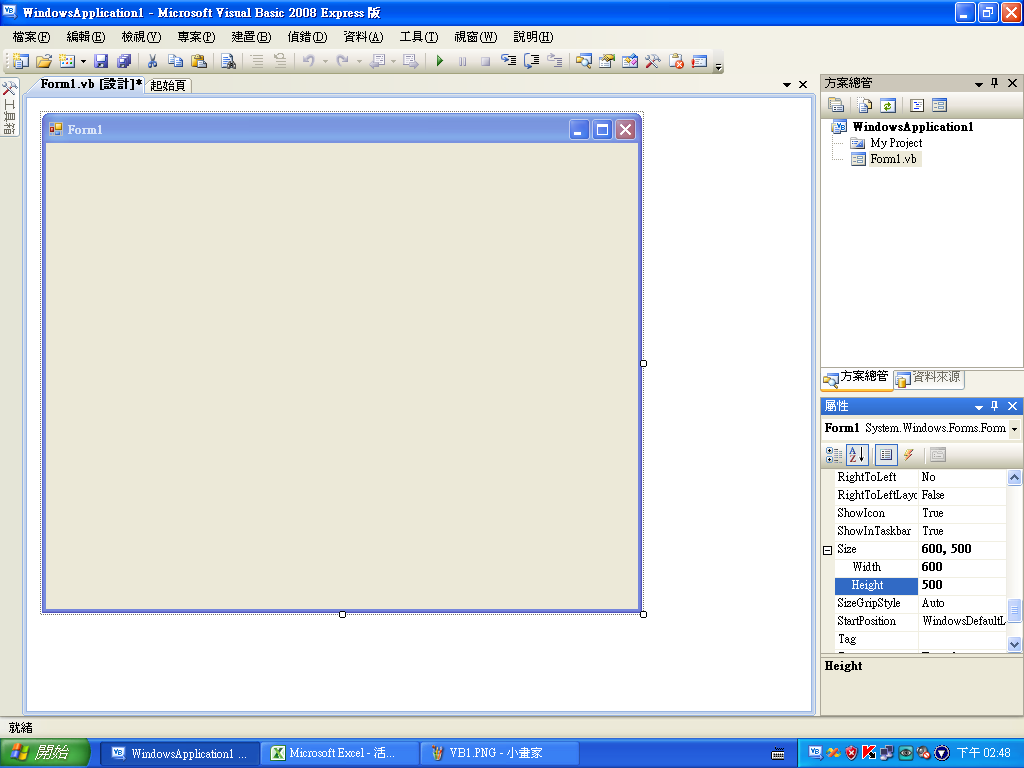Open Properties Window from main toolbar icon

[607, 61]
